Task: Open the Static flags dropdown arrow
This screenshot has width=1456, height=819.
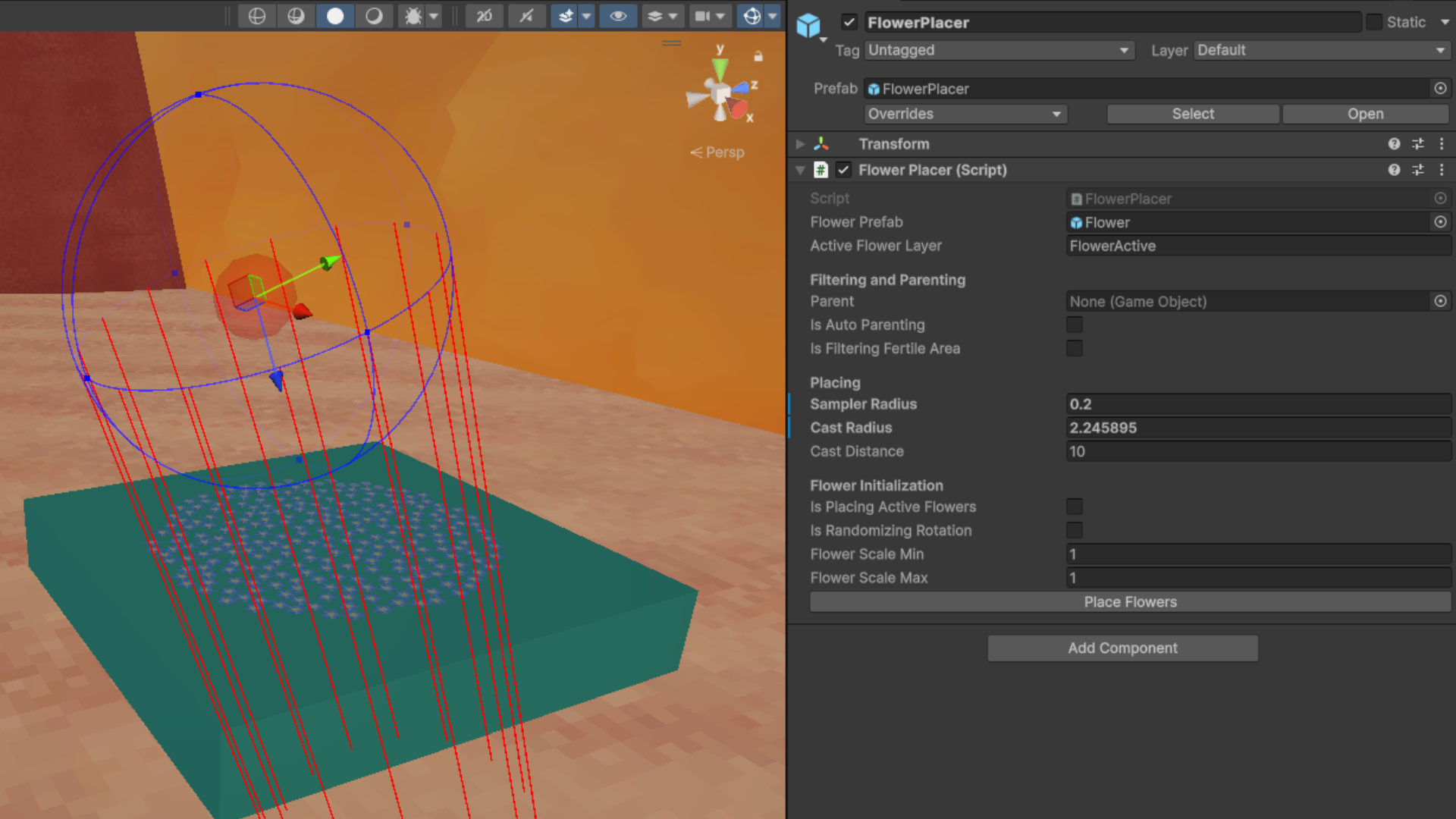Action: coord(1445,23)
